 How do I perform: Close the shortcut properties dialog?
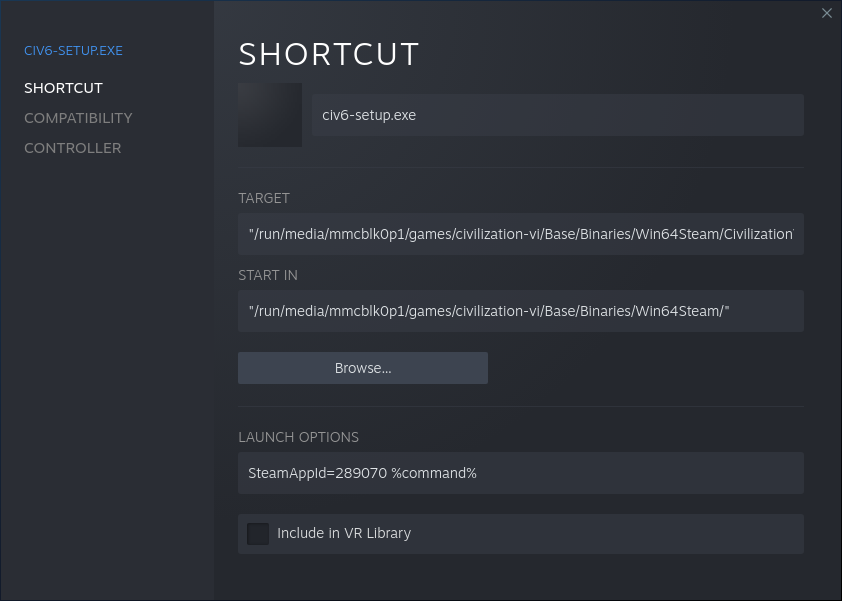click(826, 13)
